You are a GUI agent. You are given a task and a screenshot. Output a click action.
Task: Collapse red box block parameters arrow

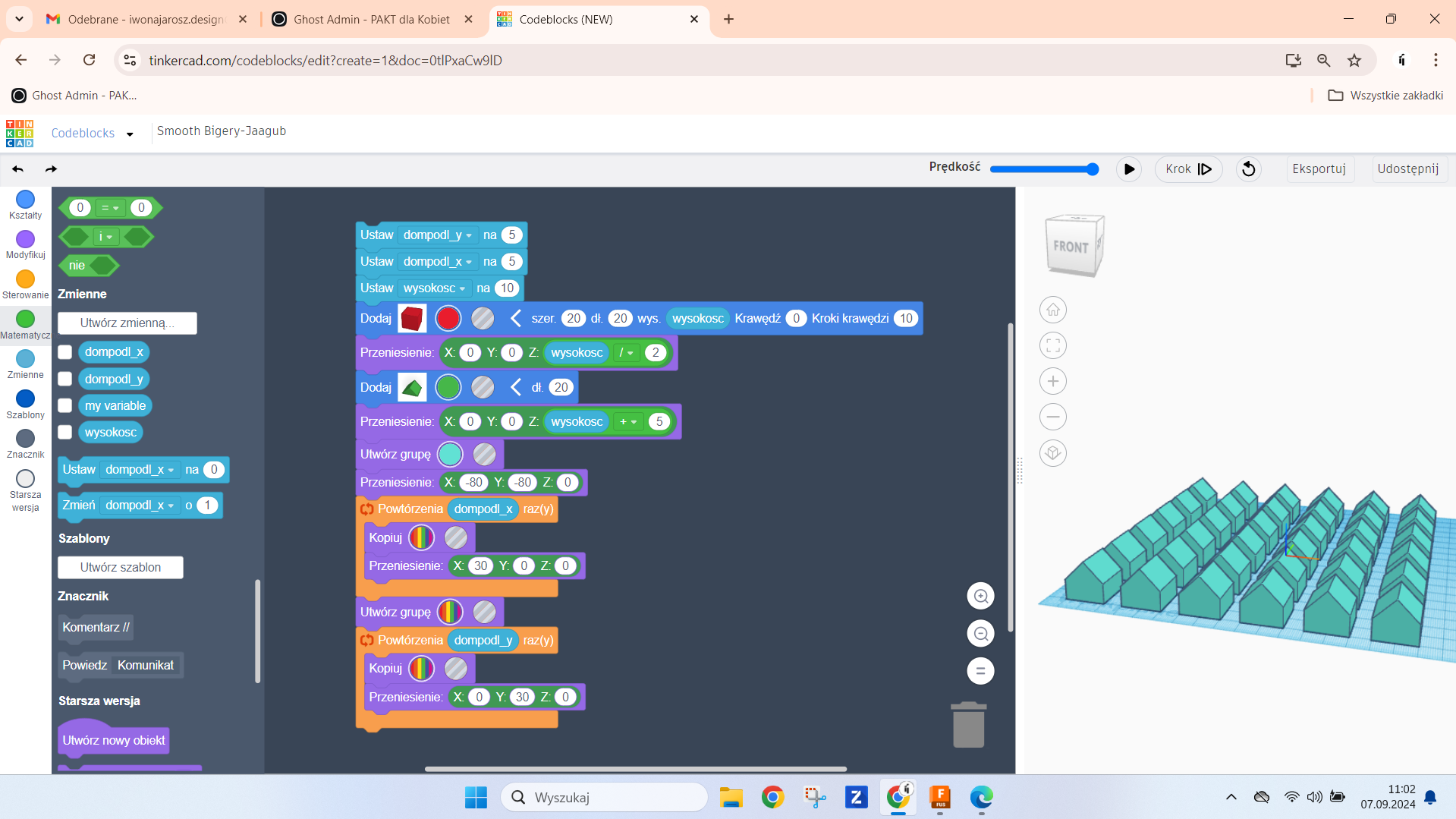click(x=516, y=318)
